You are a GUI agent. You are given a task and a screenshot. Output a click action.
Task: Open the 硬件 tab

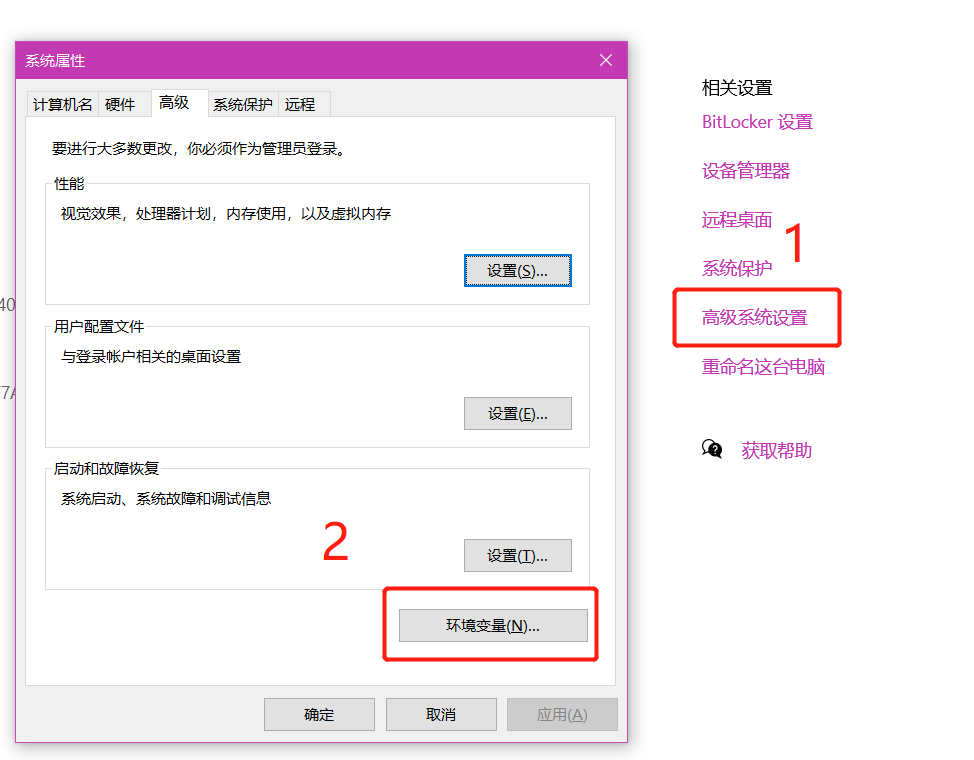120,104
